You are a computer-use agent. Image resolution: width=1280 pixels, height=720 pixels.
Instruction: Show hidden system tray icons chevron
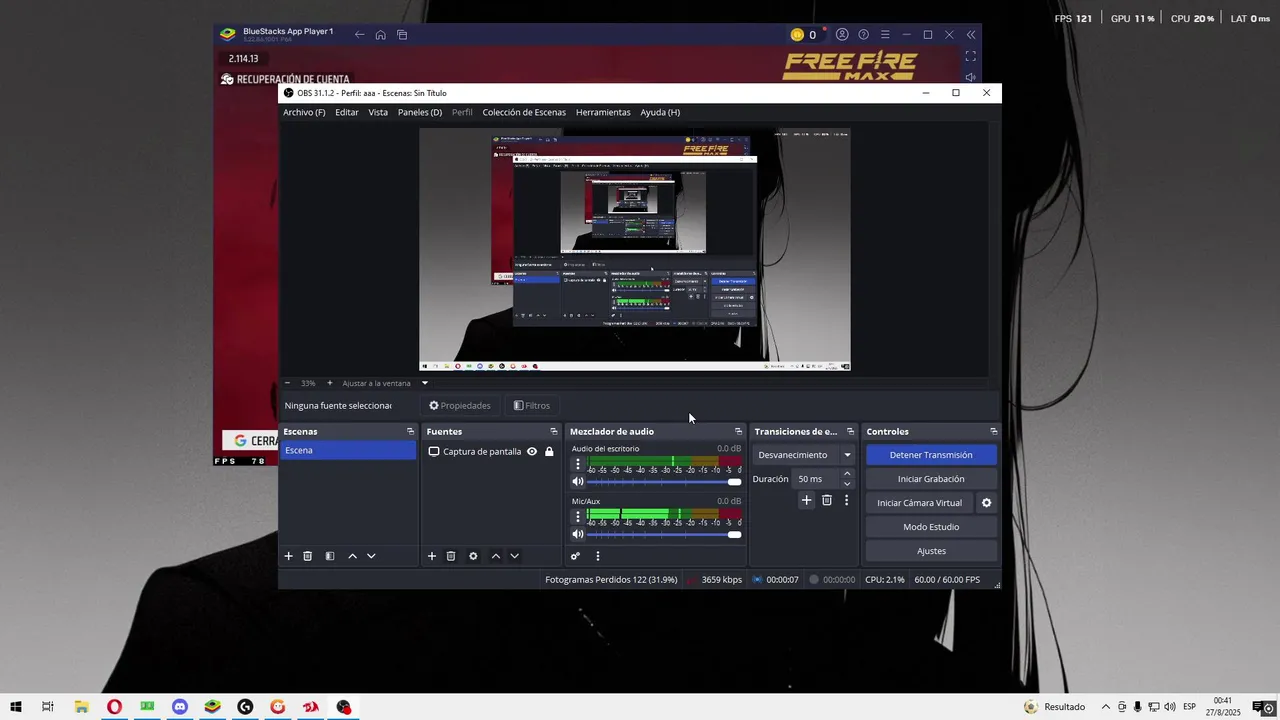tap(1105, 707)
